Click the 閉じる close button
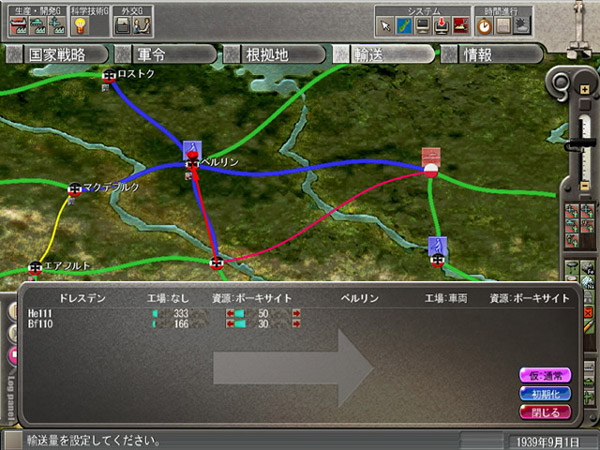 pyautogui.click(x=545, y=412)
